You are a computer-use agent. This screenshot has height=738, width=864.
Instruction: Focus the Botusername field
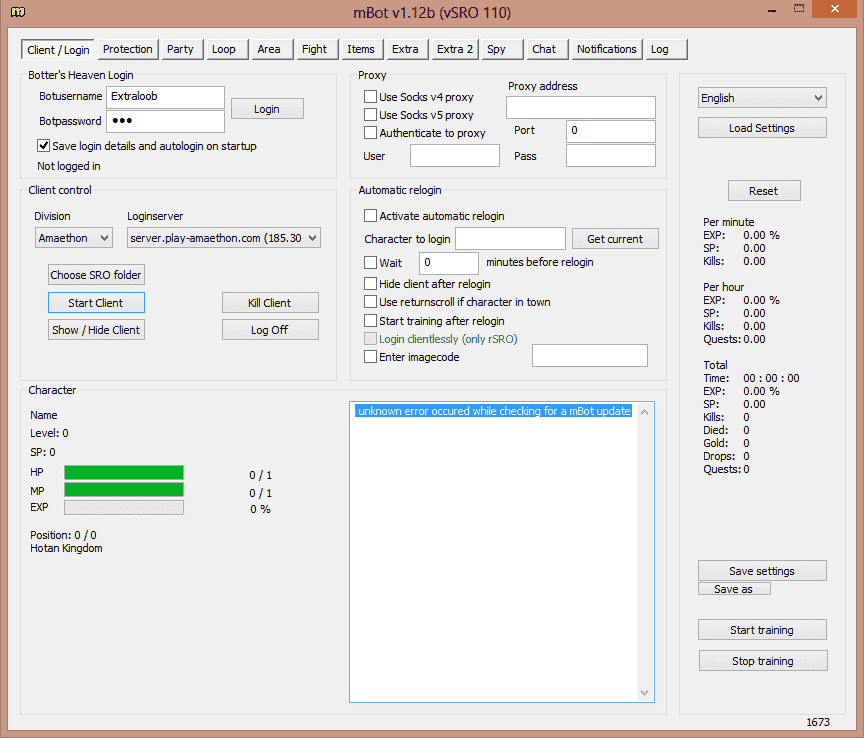tap(165, 96)
